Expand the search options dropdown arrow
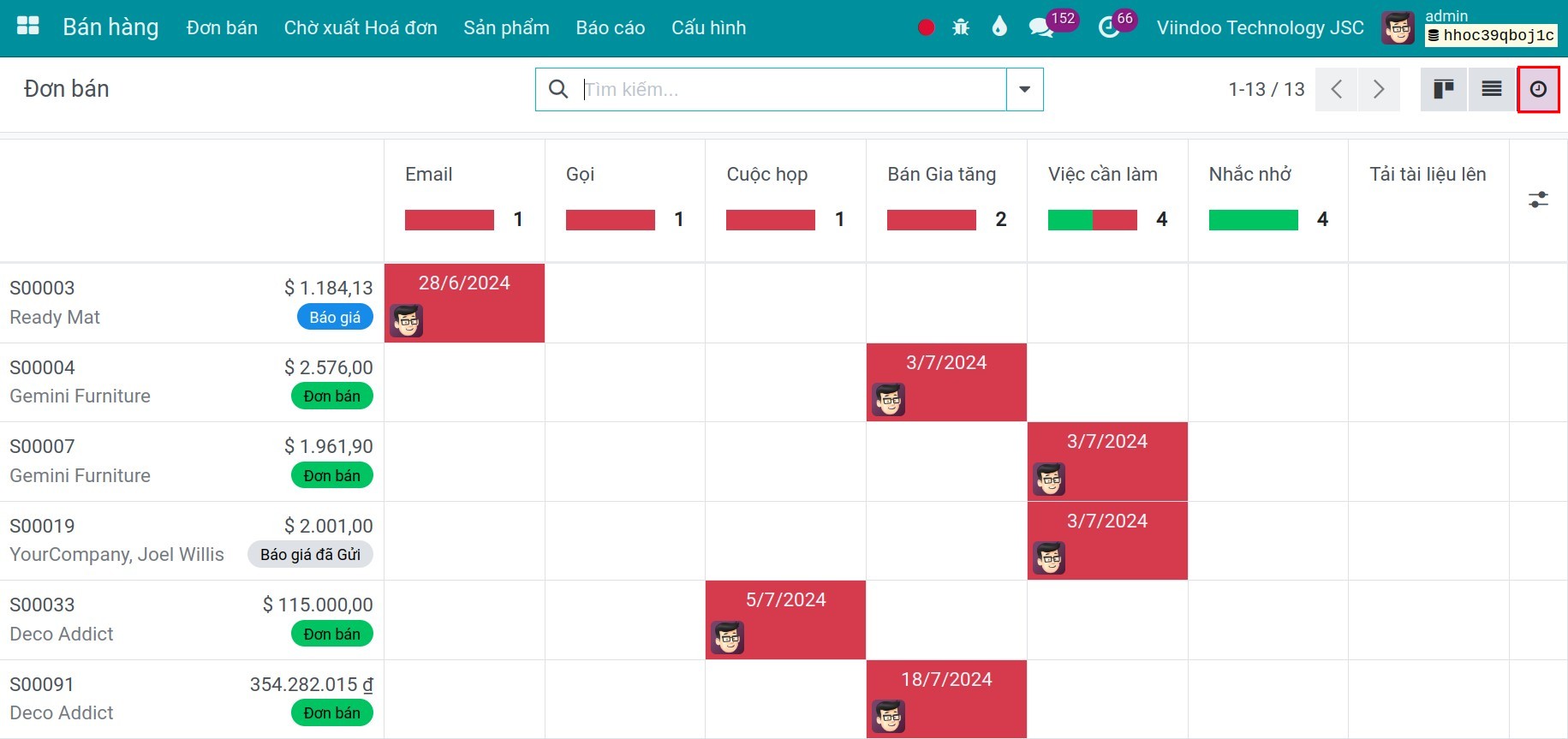This screenshot has height=739, width=1568. (x=1024, y=89)
